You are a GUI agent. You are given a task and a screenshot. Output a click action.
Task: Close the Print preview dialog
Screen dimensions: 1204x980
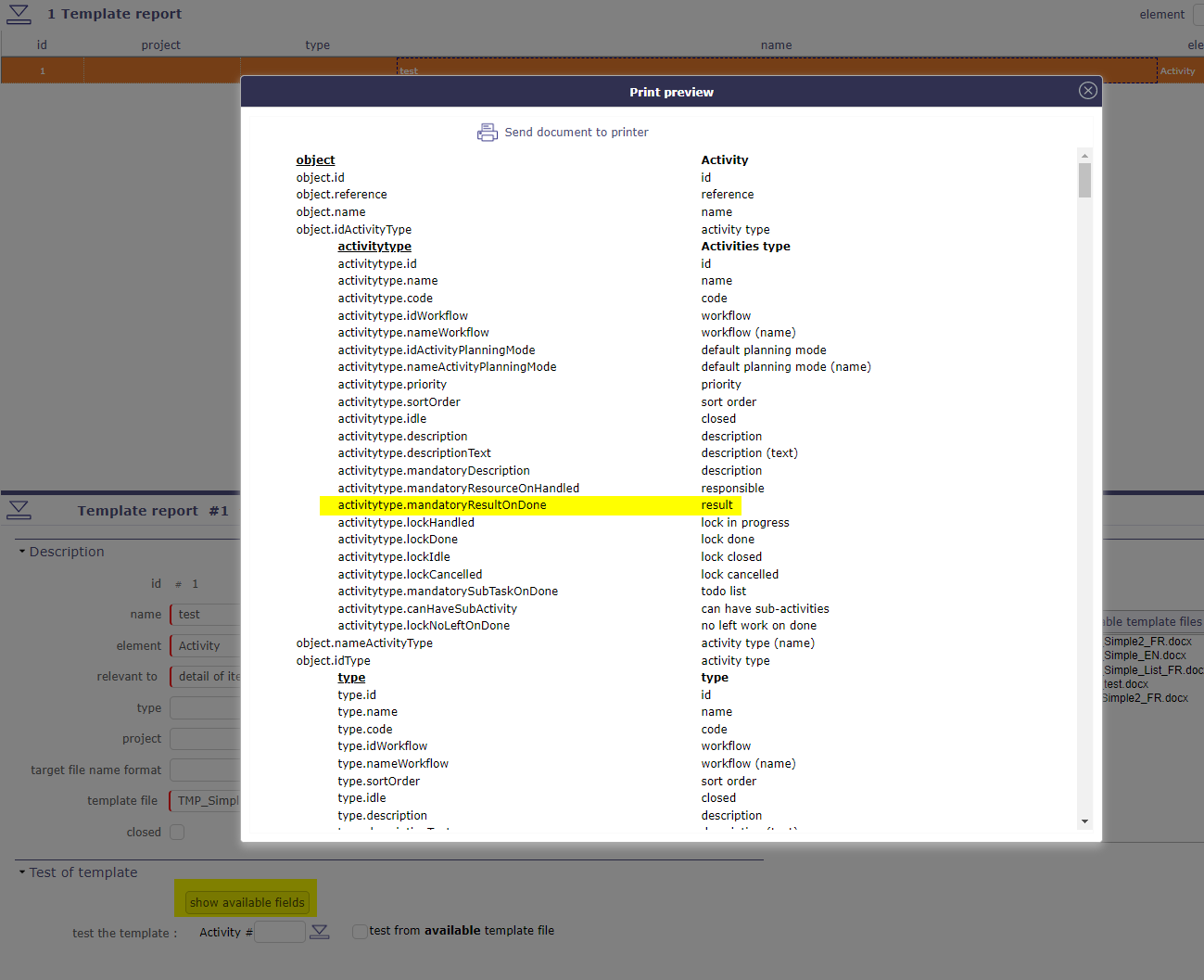click(1087, 91)
